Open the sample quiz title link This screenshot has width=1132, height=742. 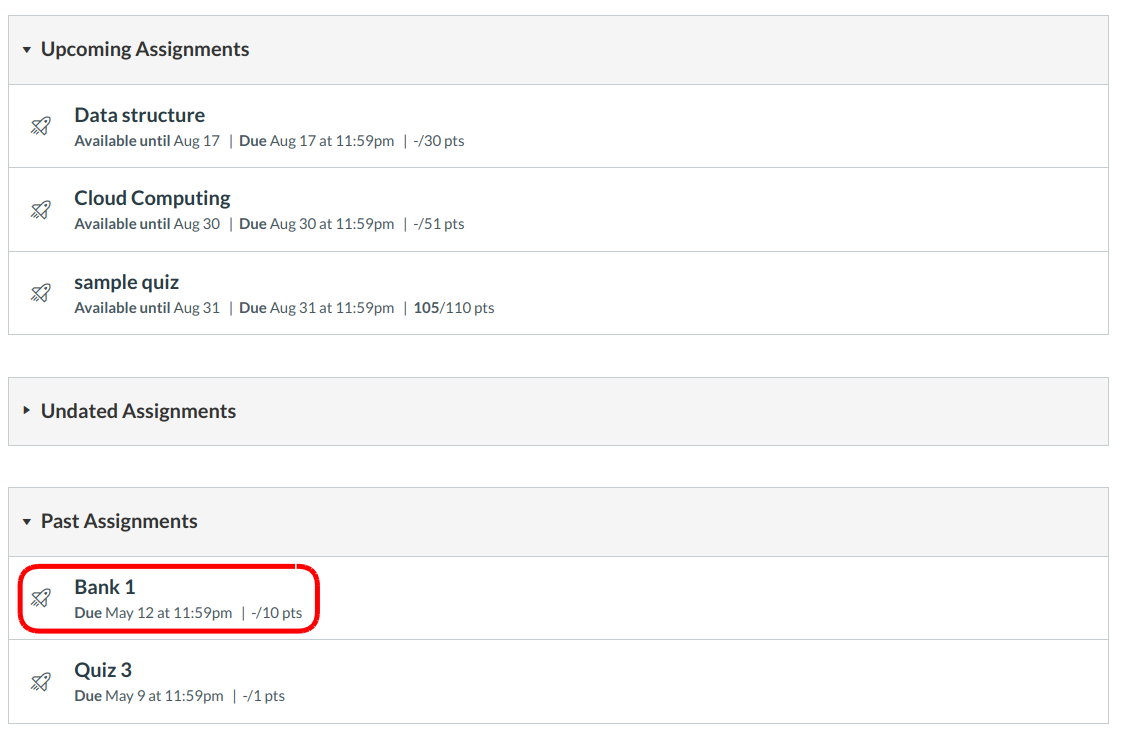pyautogui.click(x=126, y=282)
